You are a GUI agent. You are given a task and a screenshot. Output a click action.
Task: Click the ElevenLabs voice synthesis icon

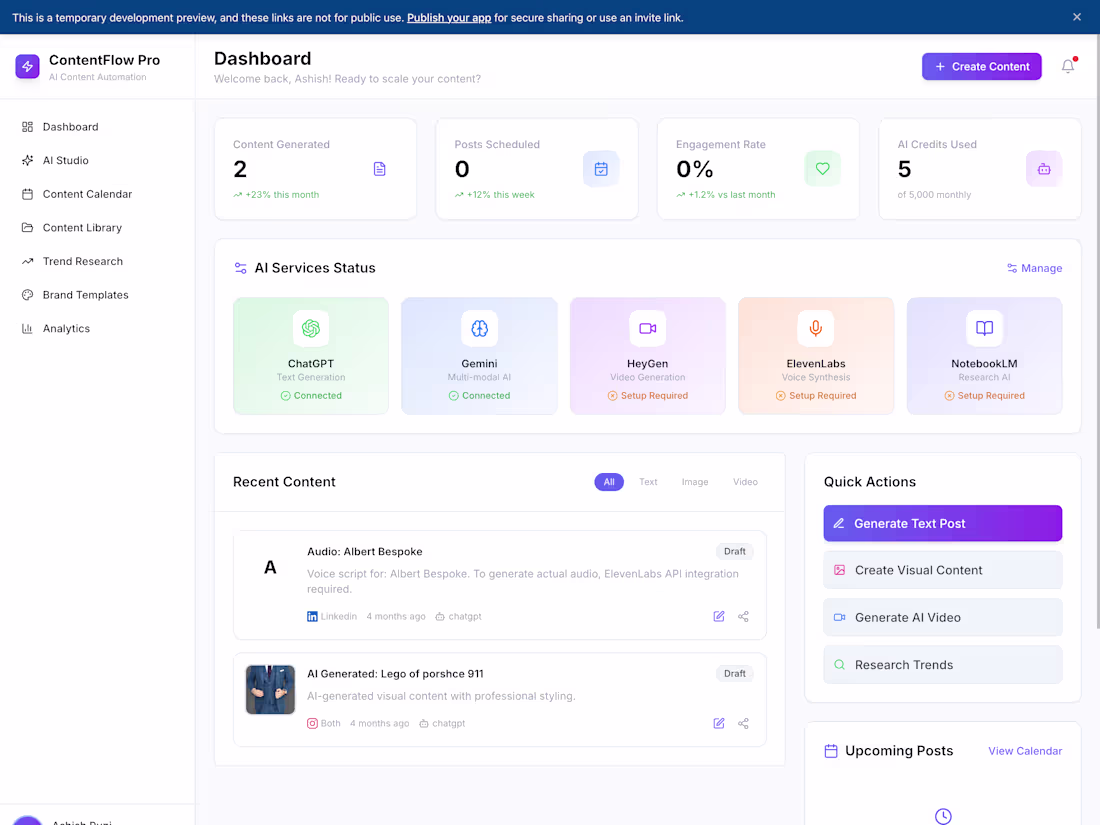[815, 328]
